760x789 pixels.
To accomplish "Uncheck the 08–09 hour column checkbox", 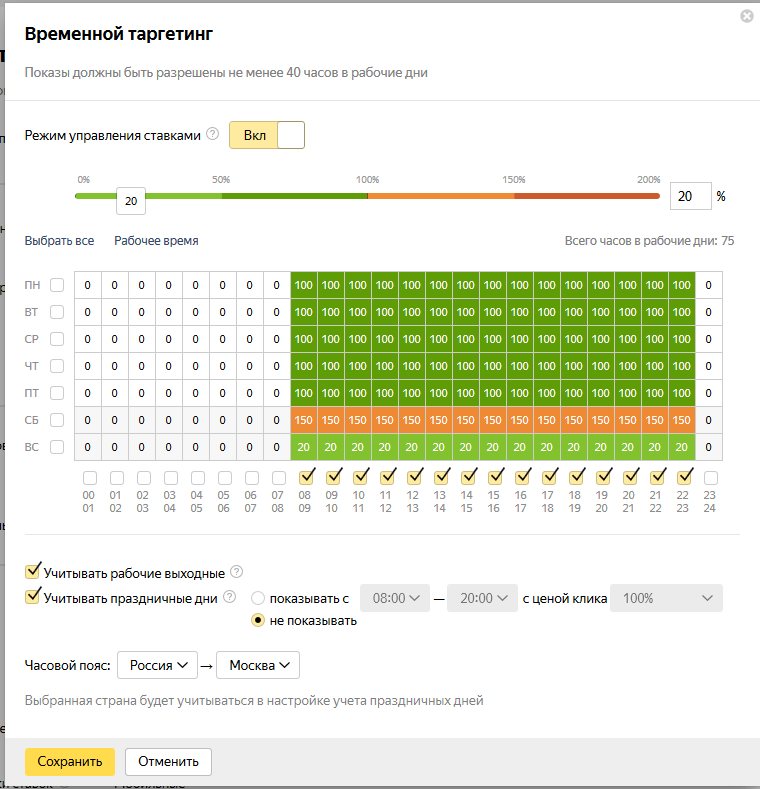I will coord(306,477).
